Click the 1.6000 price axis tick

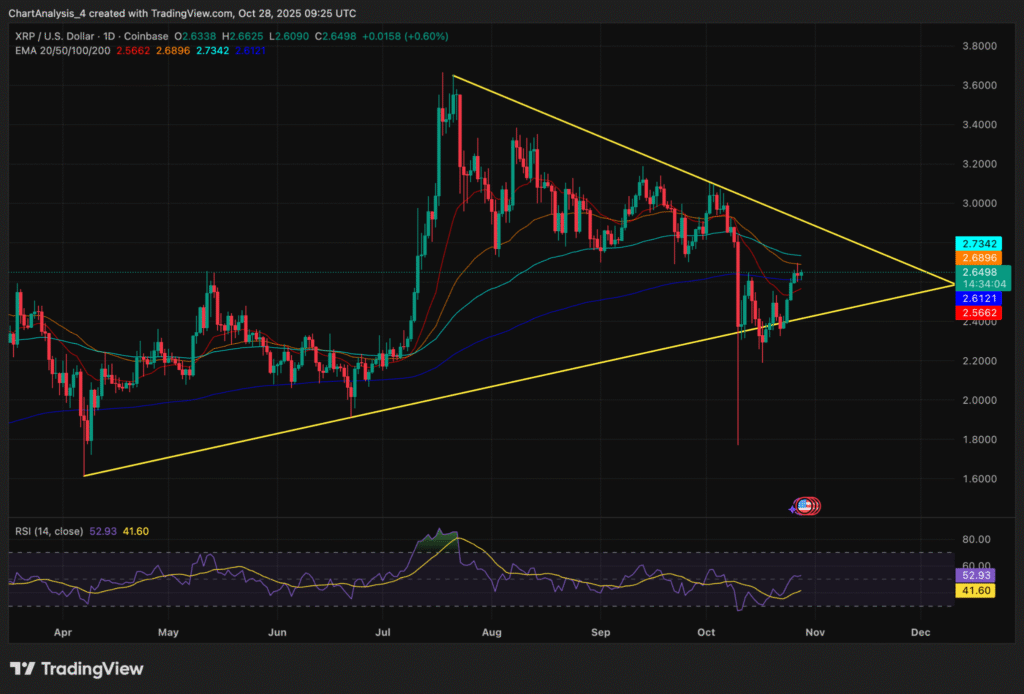pyautogui.click(x=980, y=479)
